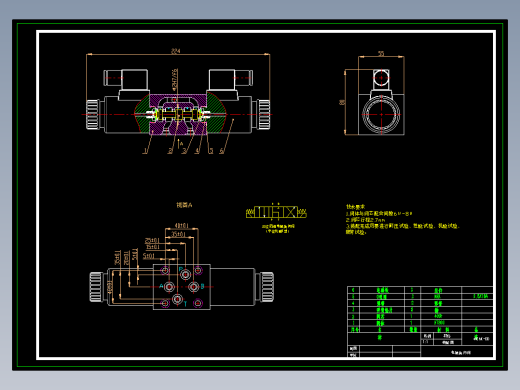Click the right knurled knob in bottom view
This screenshot has width=520, height=390.
(x=267, y=287)
